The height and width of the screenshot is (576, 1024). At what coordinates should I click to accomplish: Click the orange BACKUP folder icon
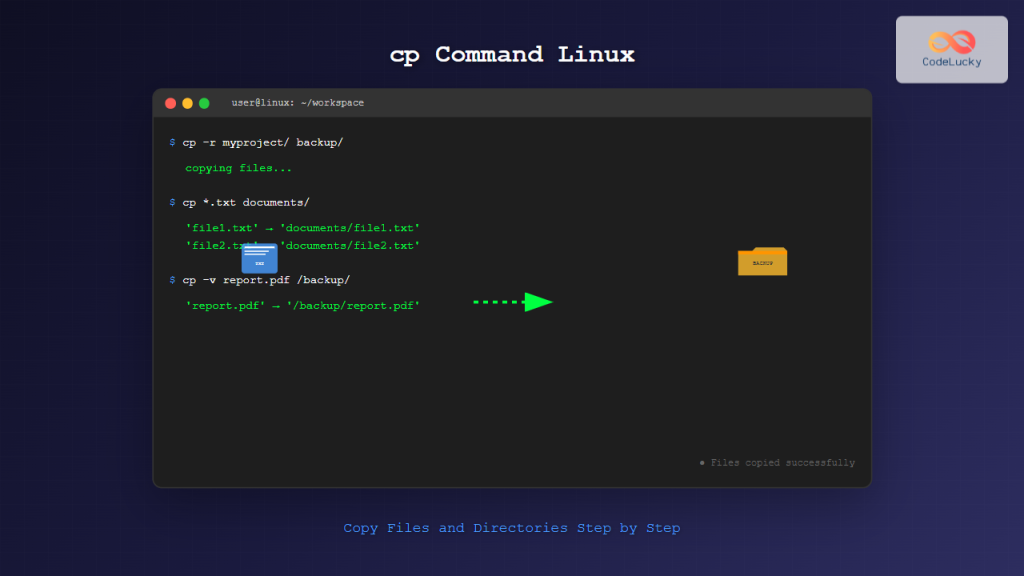click(762, 260)
